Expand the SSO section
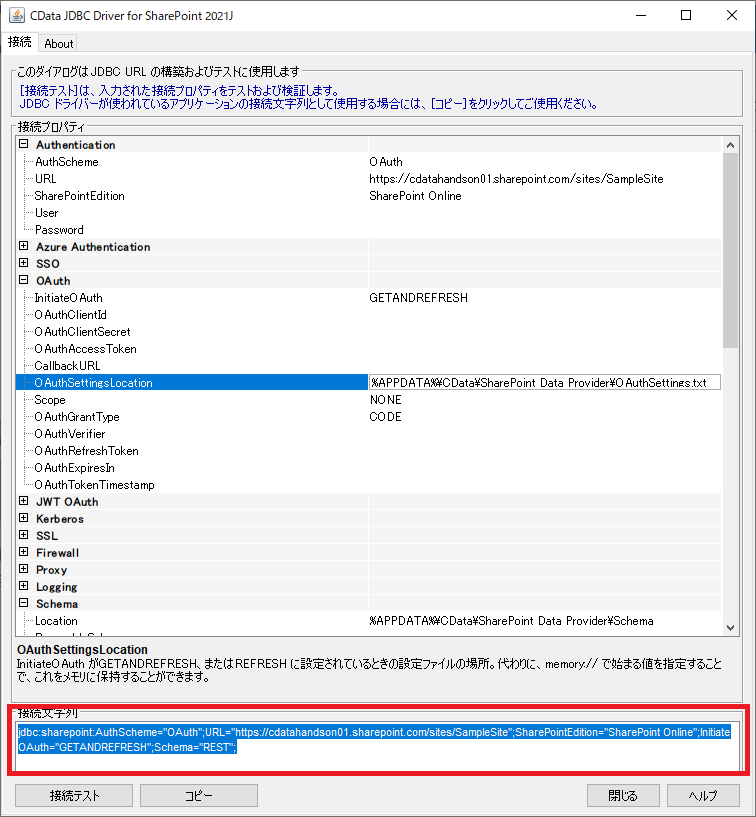756x817 pixels. [x=23, y=263]
